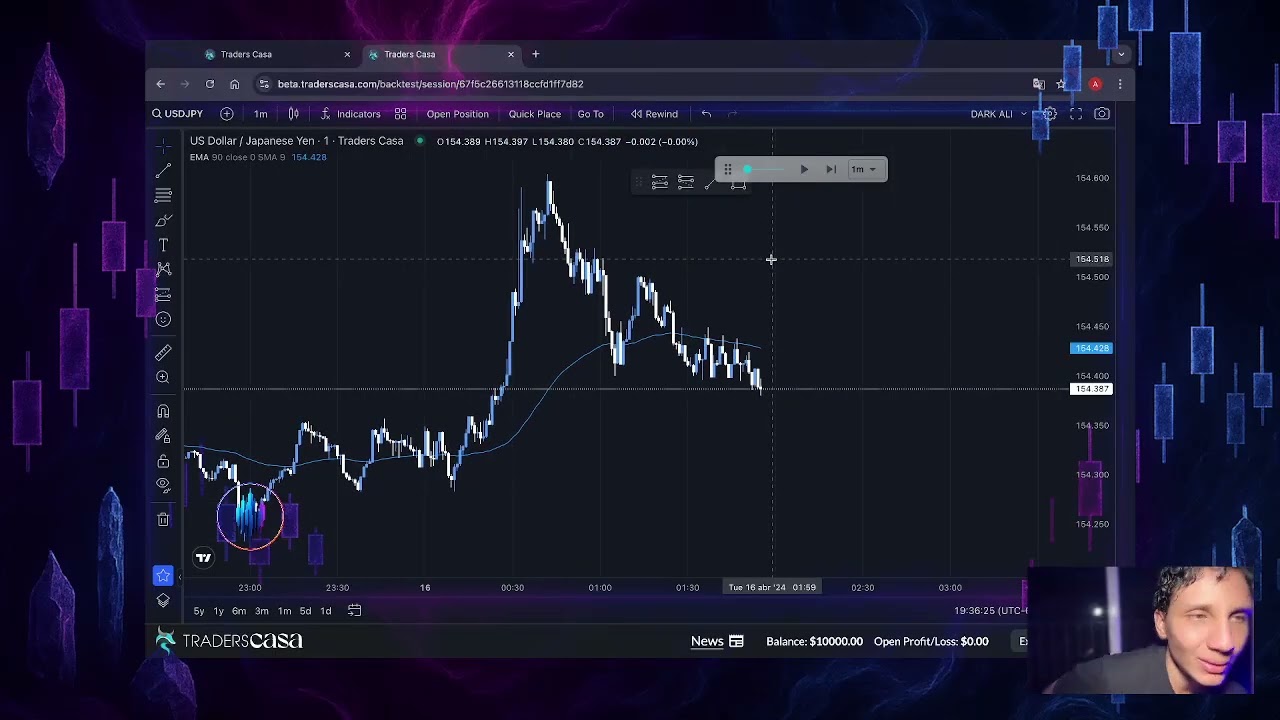1280x720 pixels.
Task: Select the 1m date range at bottom
Action: point(284,611)
